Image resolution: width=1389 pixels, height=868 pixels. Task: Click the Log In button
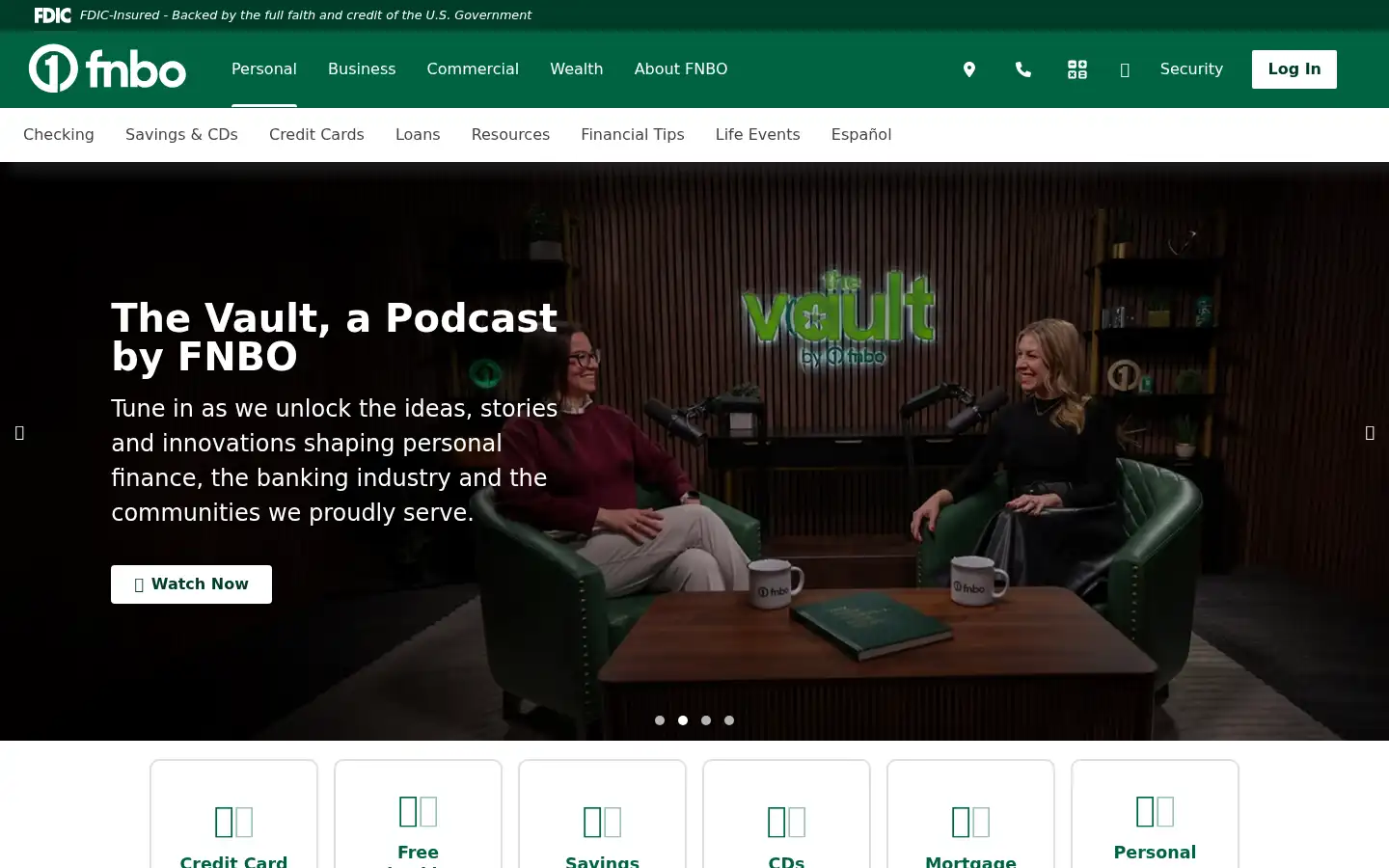[x=1294, y=69]
